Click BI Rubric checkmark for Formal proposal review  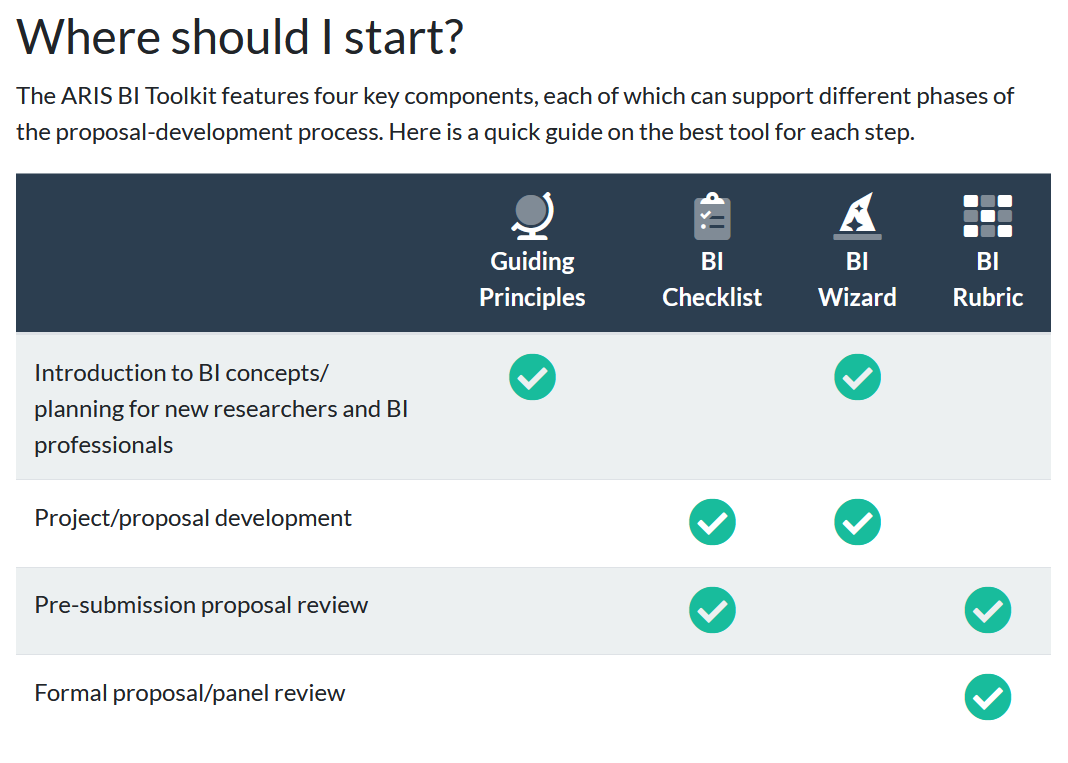click(x=987, y=697)
